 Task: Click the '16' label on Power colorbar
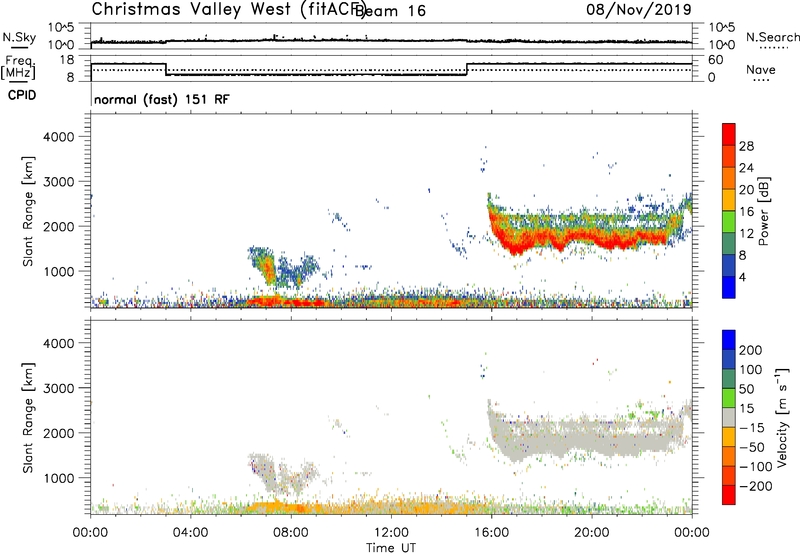coord(746,212)
